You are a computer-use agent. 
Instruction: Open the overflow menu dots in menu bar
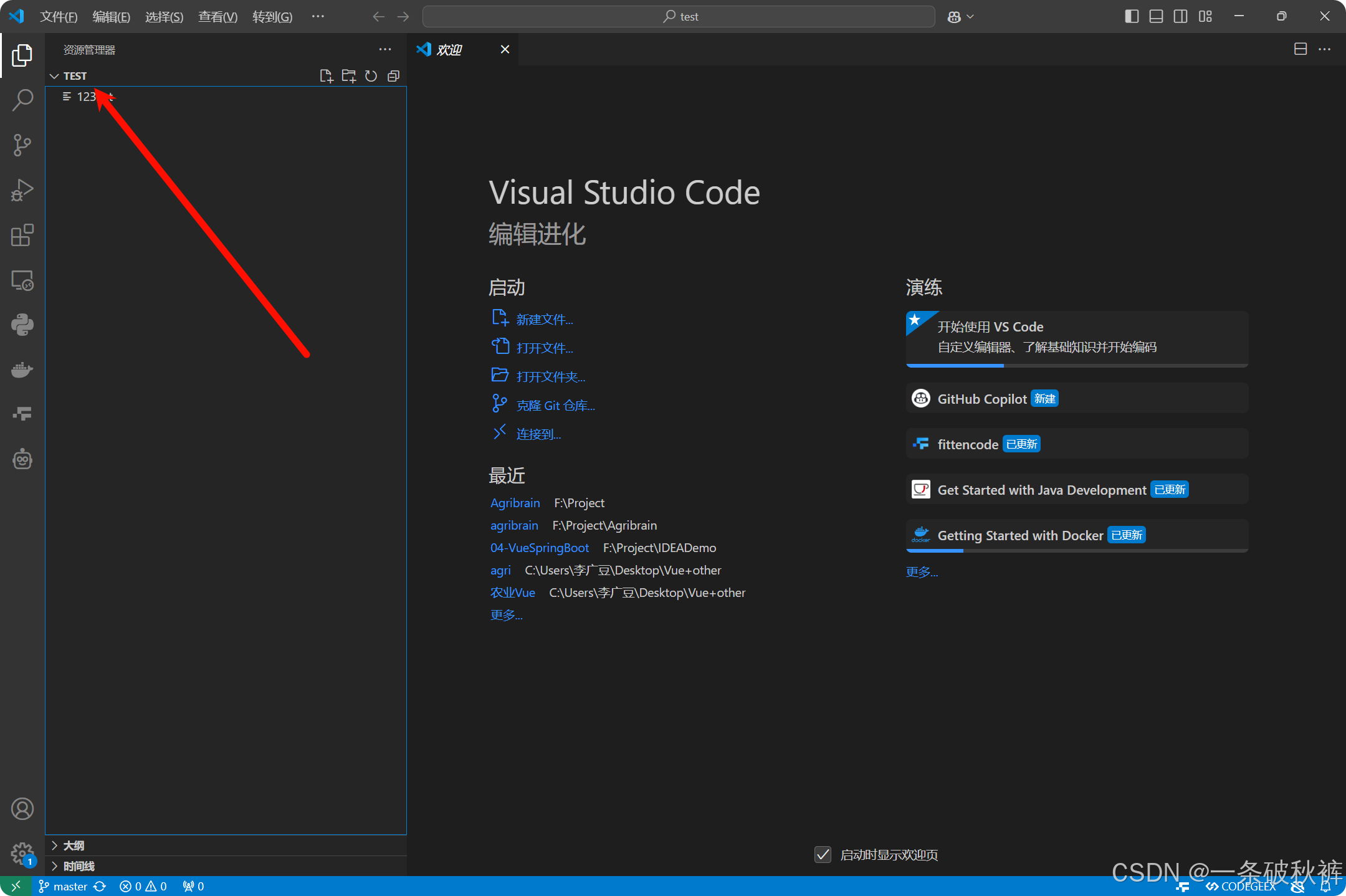pyautogui.click(x=318, y=17)
